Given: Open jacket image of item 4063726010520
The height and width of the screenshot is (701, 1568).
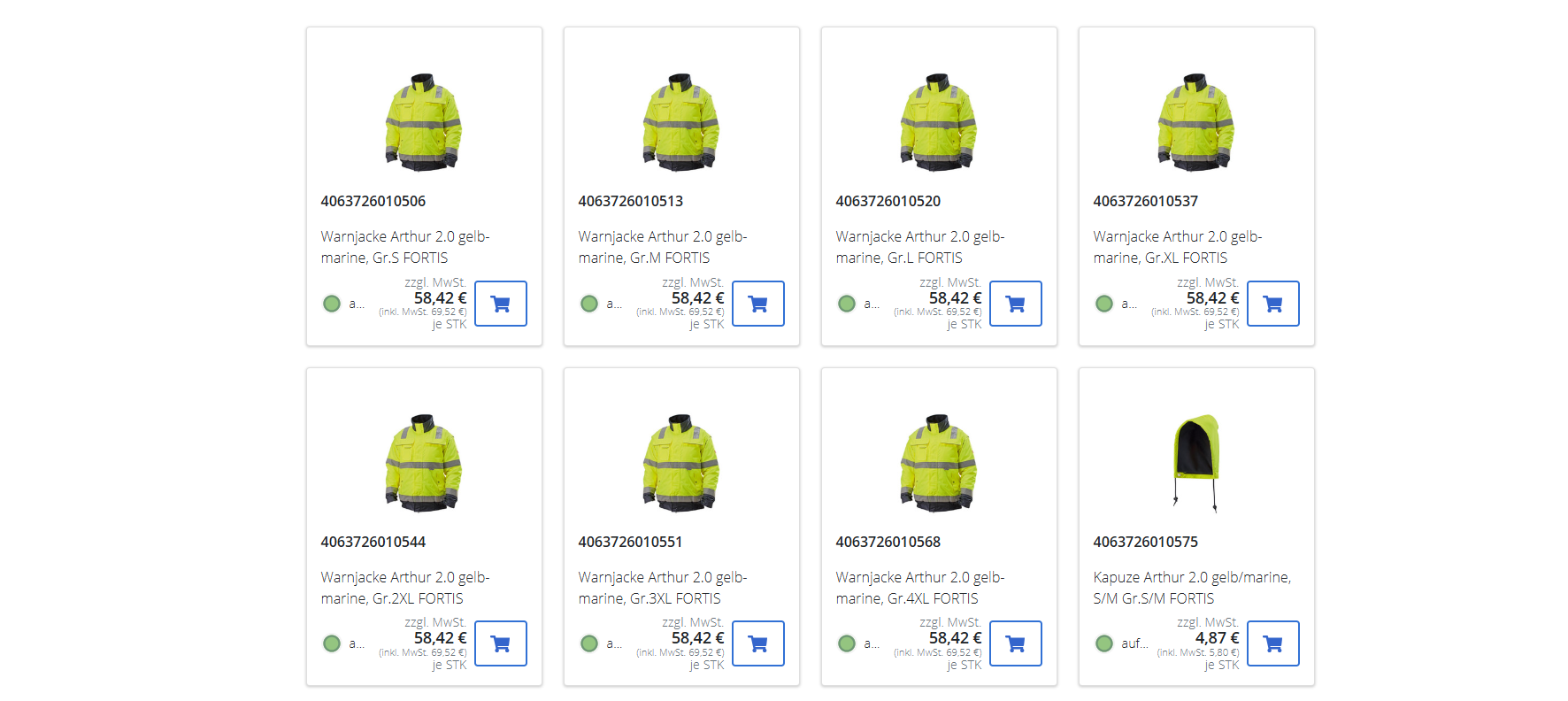Looking at the screenshot, I should pos(939,122).
